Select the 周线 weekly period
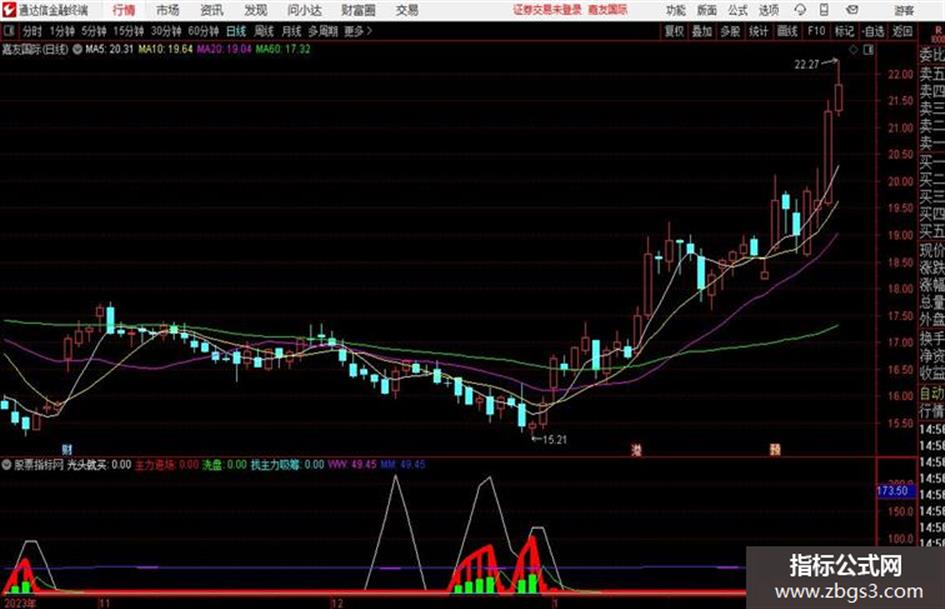This screenshot has width=945, height=609. pyautogui.click(x=264, y=31)
